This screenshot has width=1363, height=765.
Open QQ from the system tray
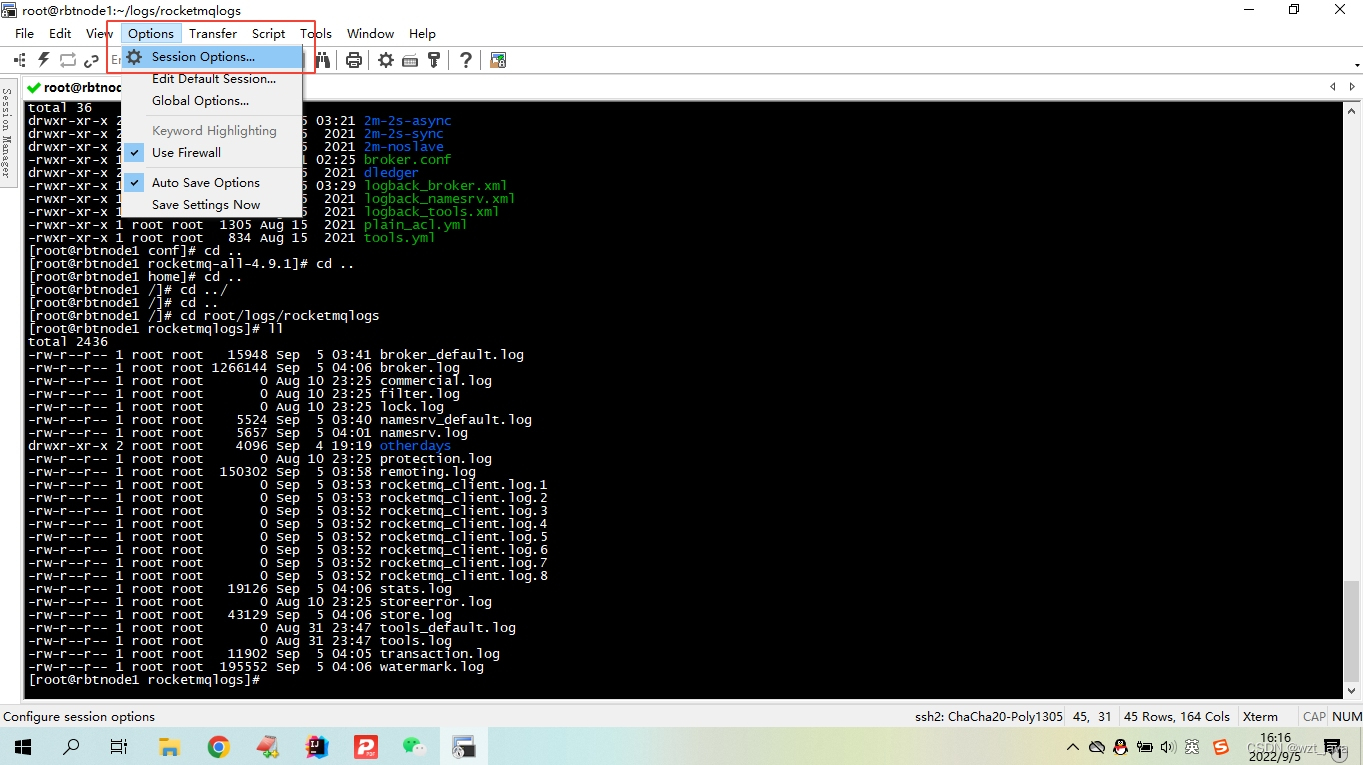tap(1122, 748)
